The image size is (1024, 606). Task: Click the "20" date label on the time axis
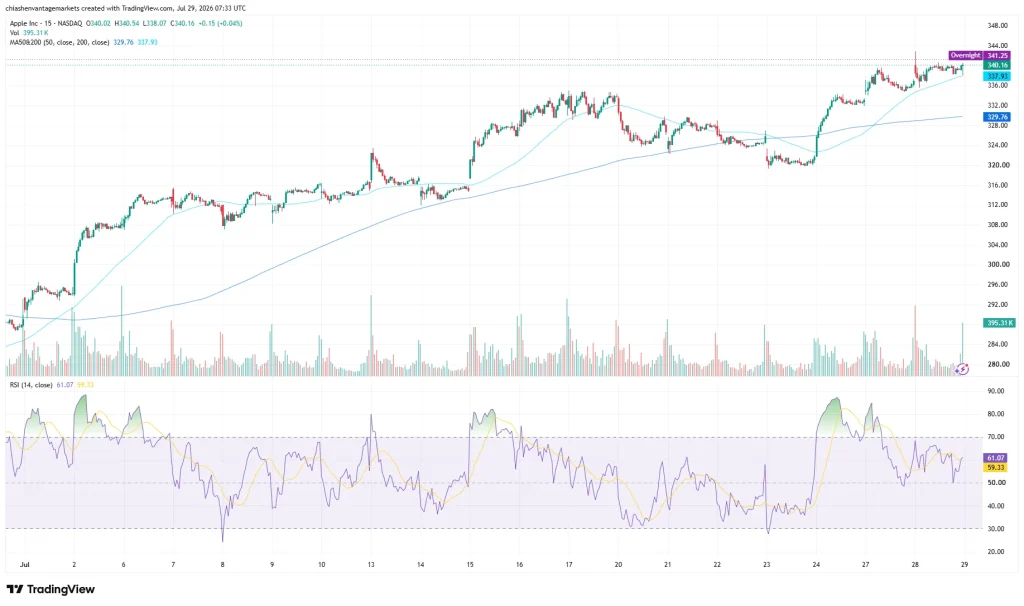tap(618, 564)
